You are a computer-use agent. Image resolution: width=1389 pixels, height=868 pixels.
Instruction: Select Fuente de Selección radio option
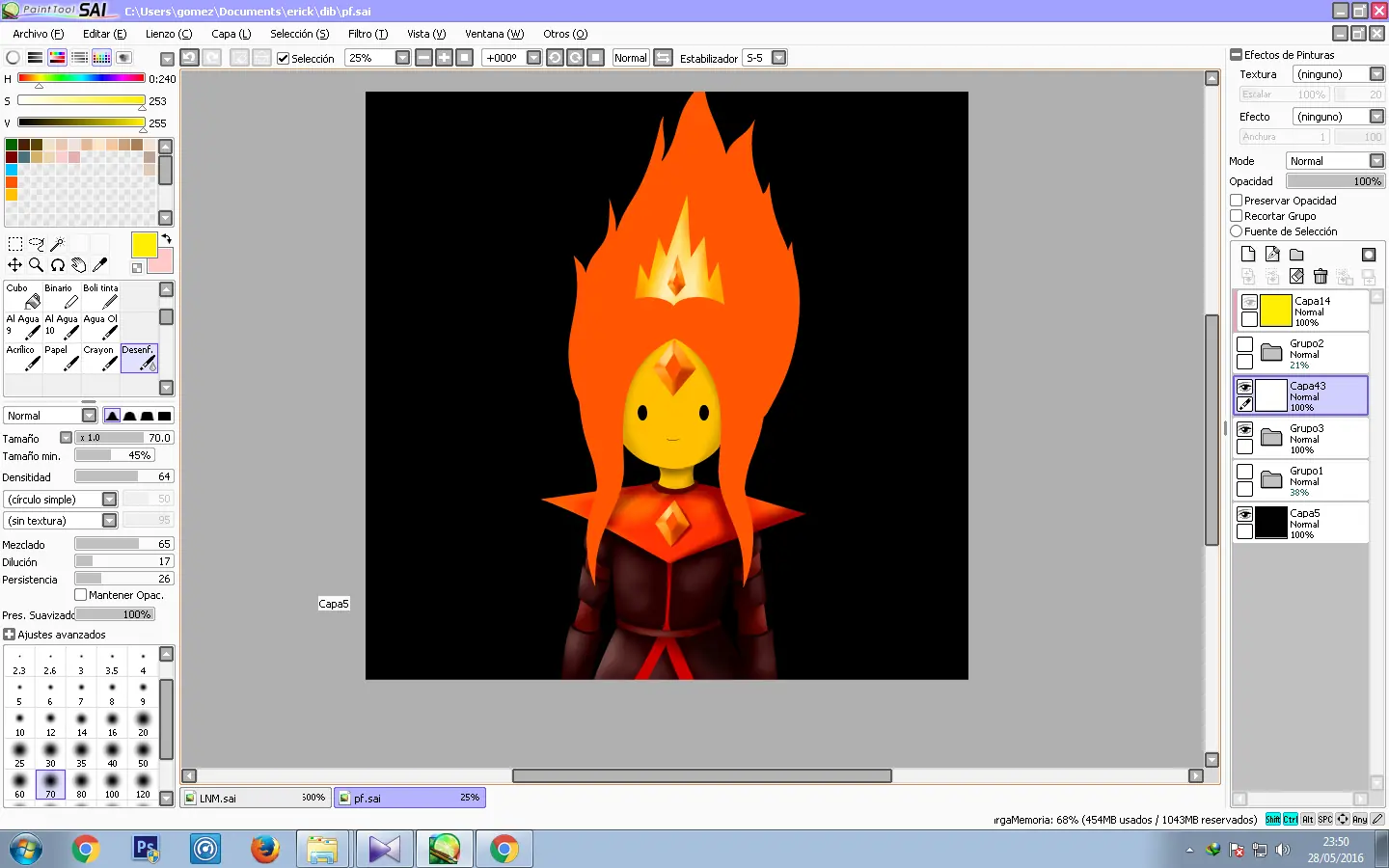[x=1236, y=231]
